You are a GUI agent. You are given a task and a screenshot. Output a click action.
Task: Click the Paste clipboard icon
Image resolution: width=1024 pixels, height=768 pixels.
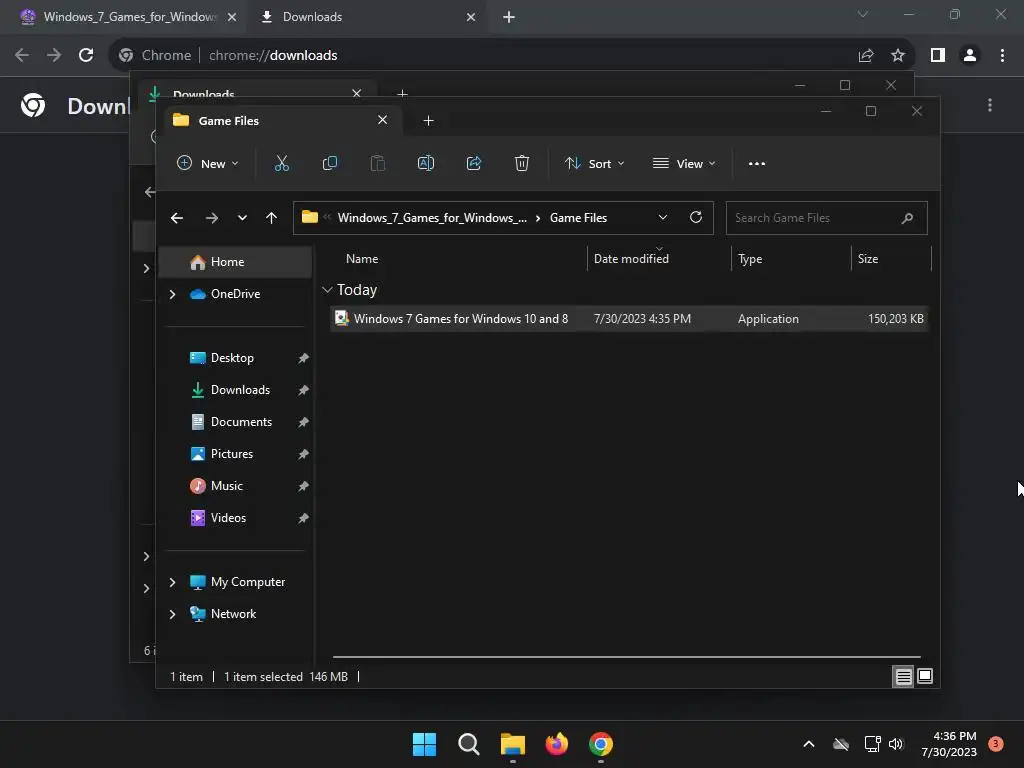377,163
